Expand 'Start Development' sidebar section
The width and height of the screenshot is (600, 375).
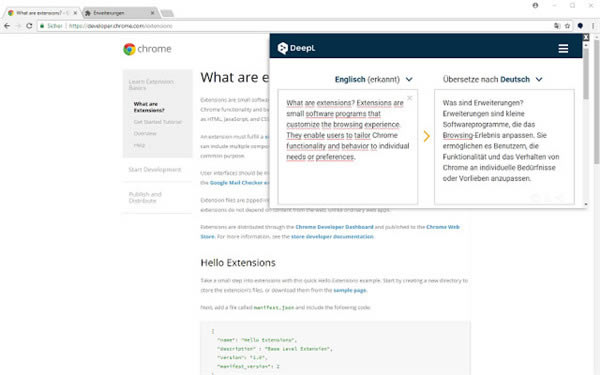[155, 170]
